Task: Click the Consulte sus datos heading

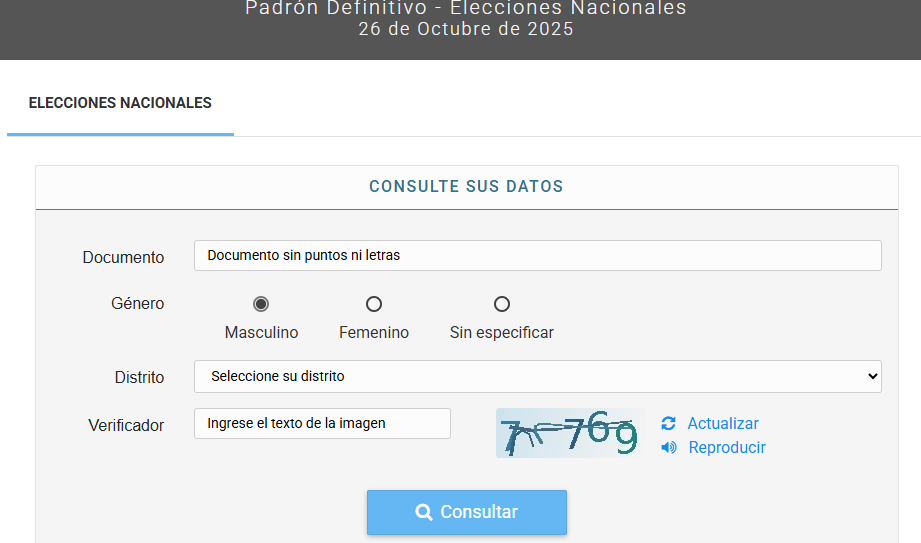Action: click(x=466, y=187)
